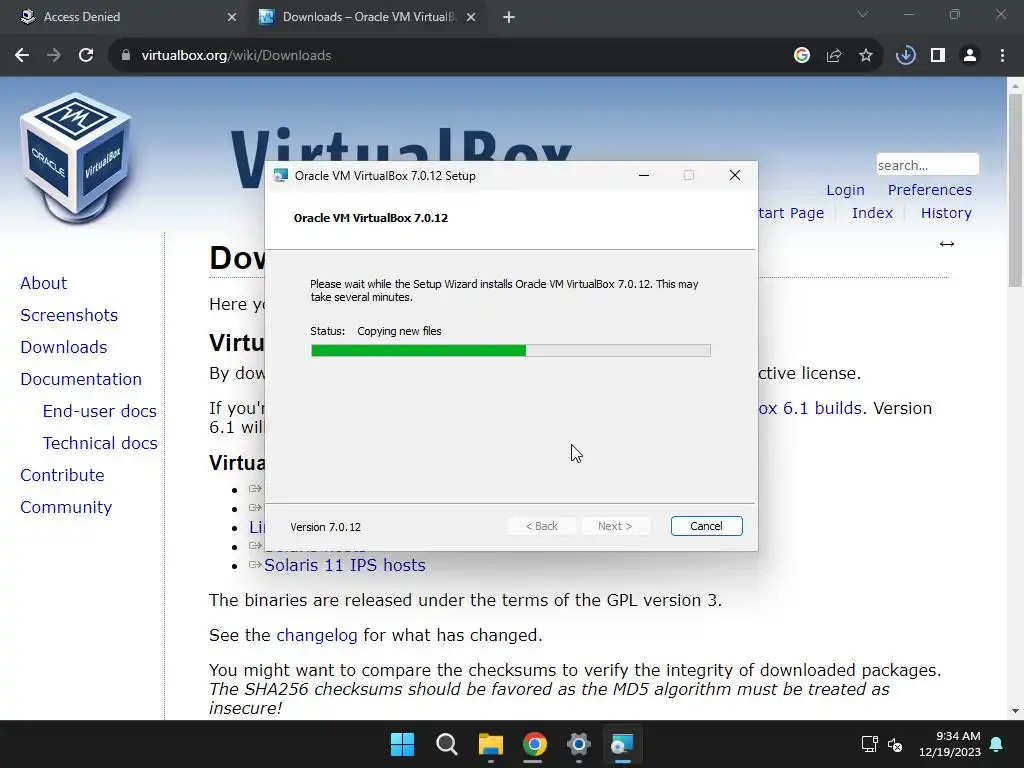Open File Explorer from the taskbar
This screenshot has height=768, width=1024.
point(490,744)
